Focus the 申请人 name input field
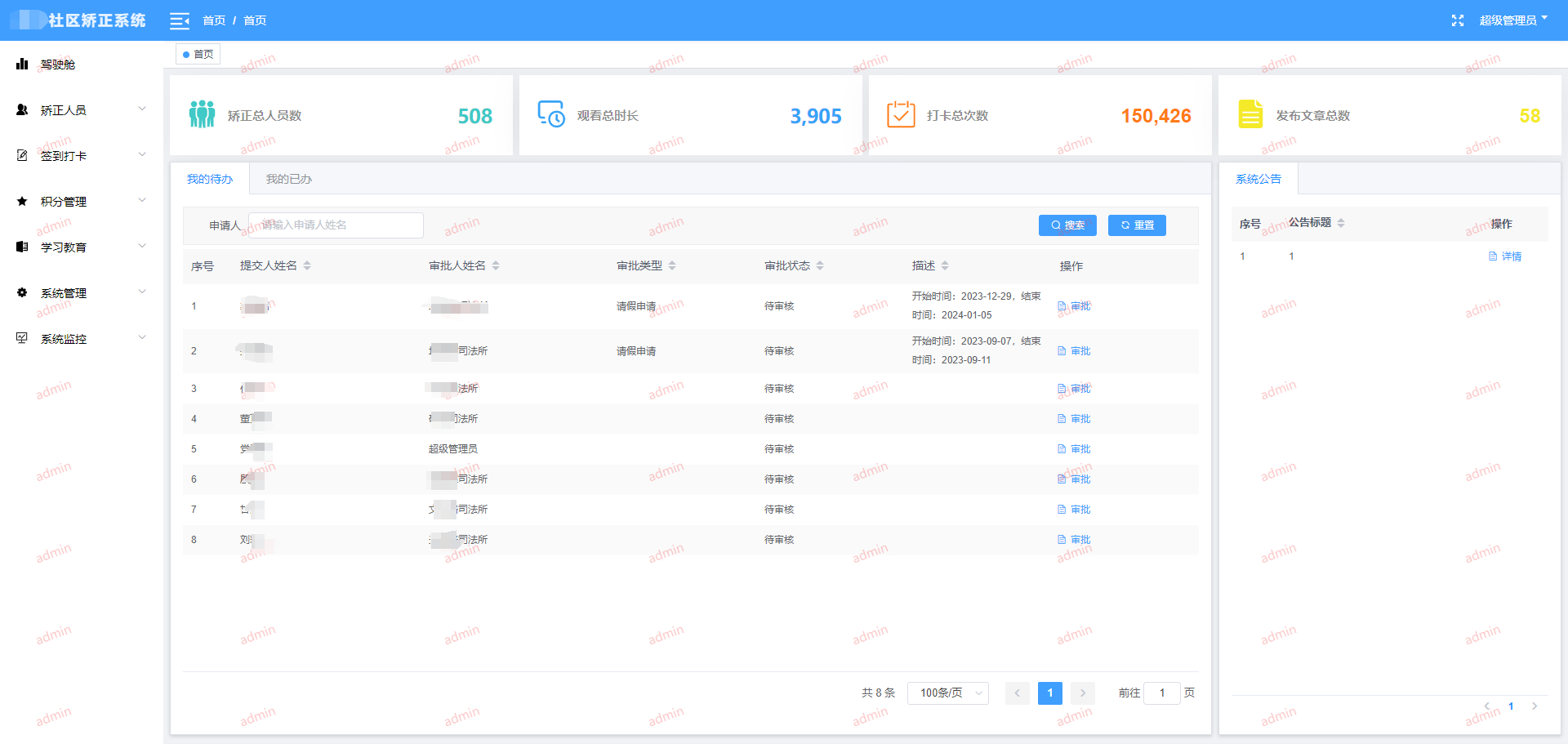Viewport: 1568px width, 744px height. click(336, 225)
